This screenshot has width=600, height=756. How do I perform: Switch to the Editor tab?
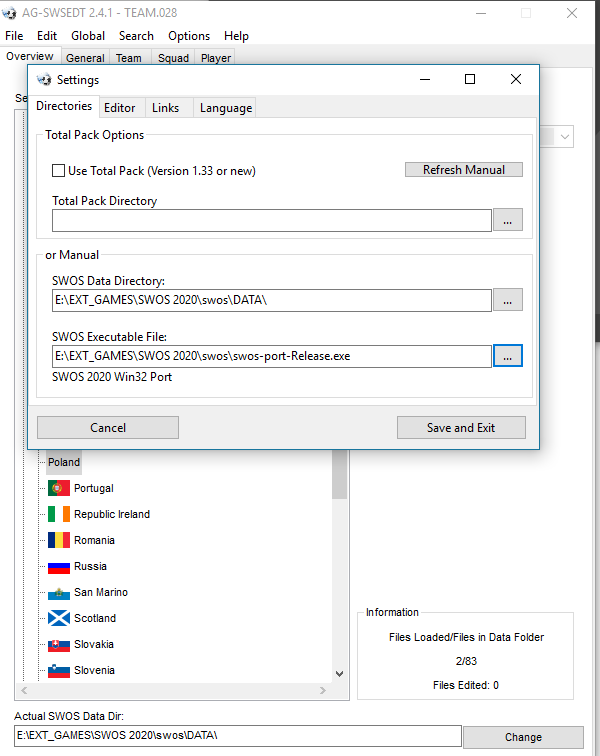coord(120,108)
